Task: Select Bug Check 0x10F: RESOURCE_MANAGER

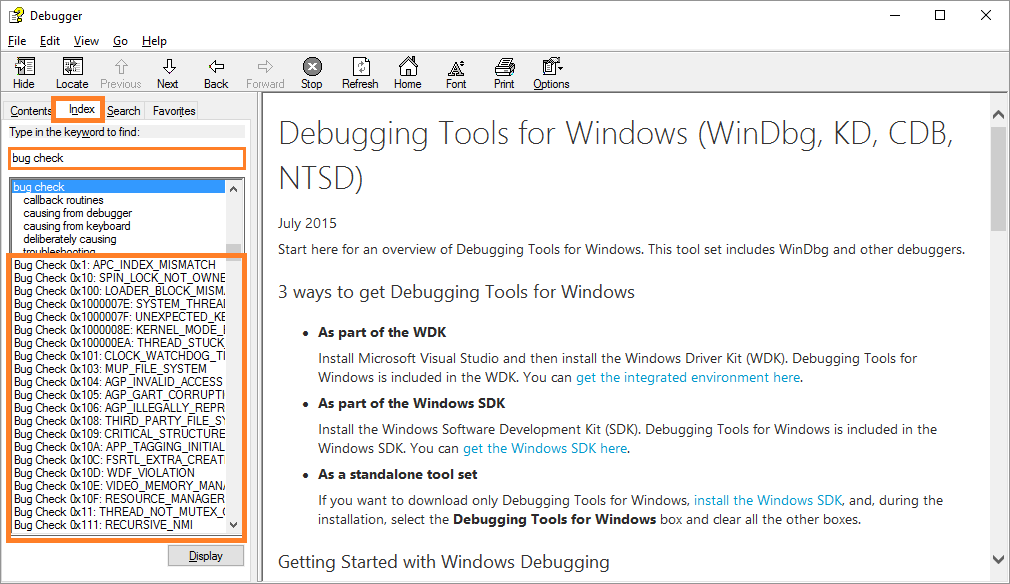Action: point(119,499)
